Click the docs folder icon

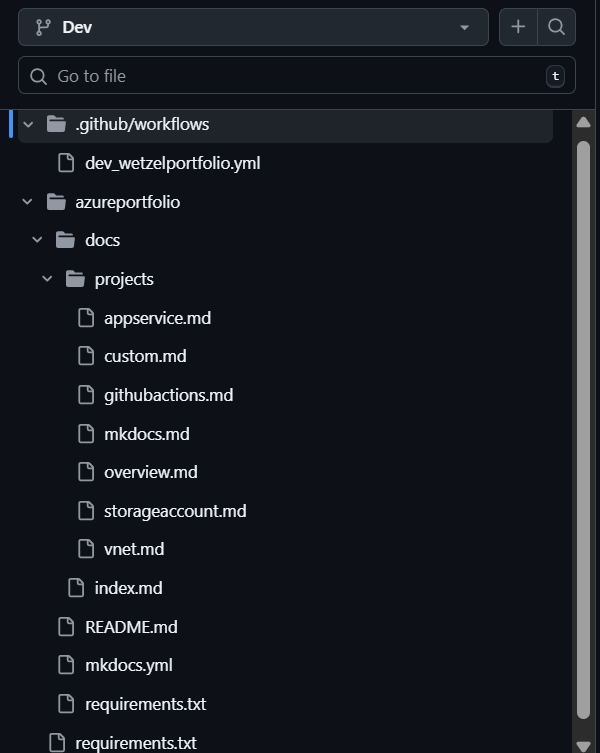66,240
